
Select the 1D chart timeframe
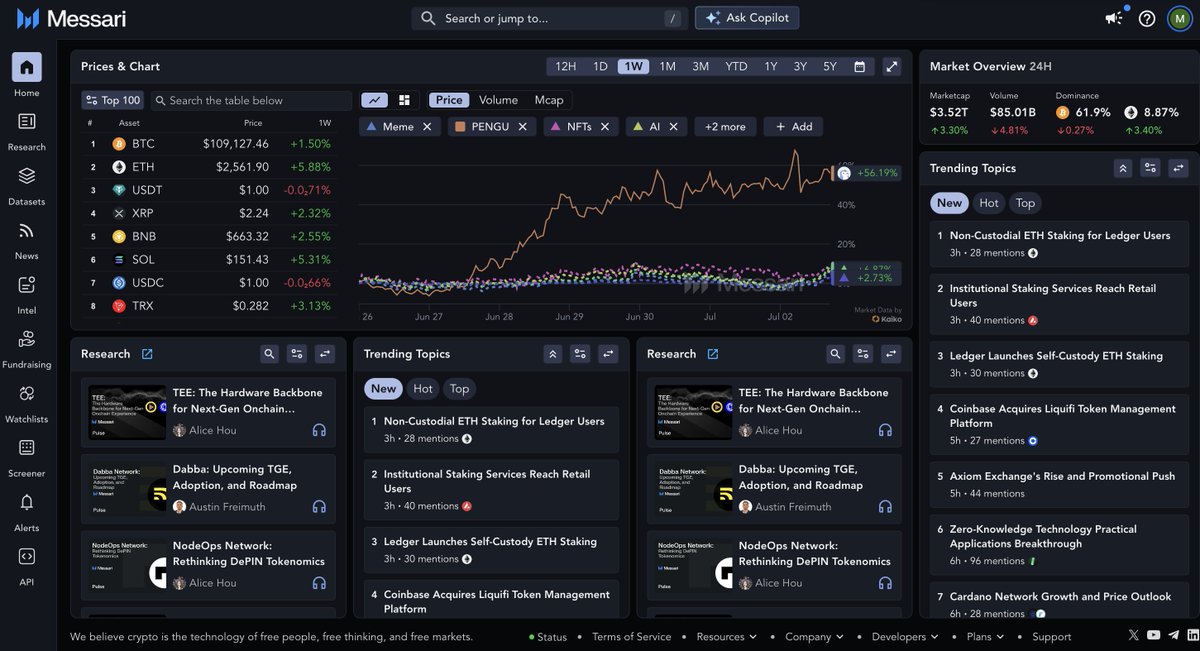click(600, 66)
